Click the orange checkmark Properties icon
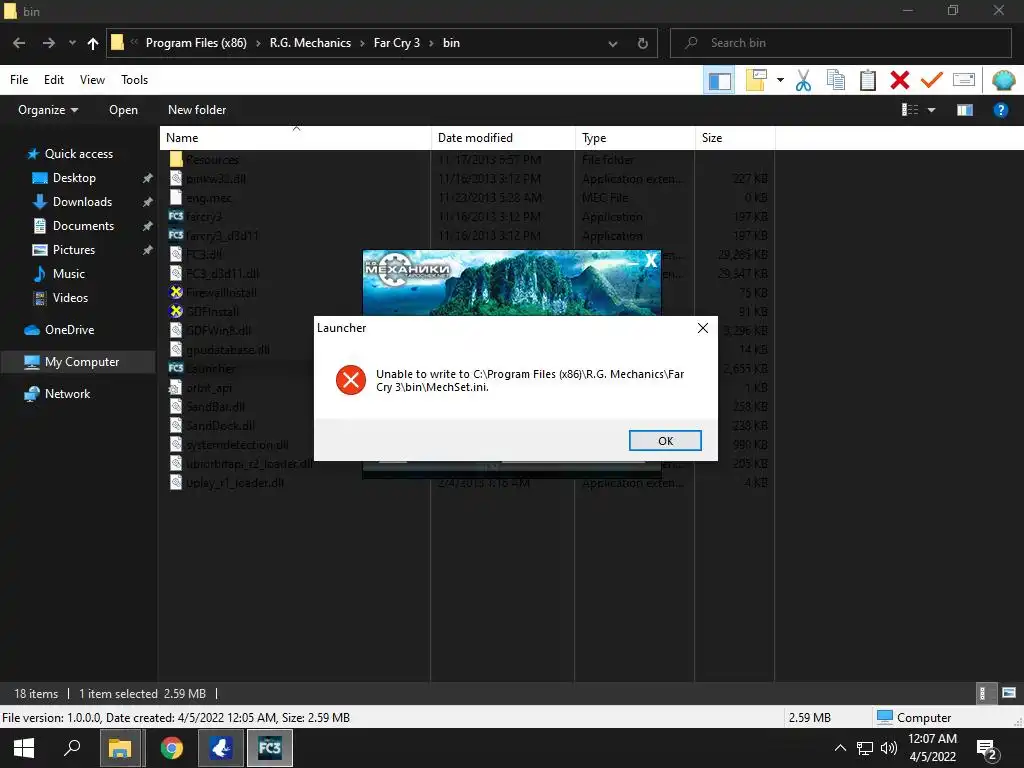This screenshot has width=1024, height=768. tap(932, 80)
